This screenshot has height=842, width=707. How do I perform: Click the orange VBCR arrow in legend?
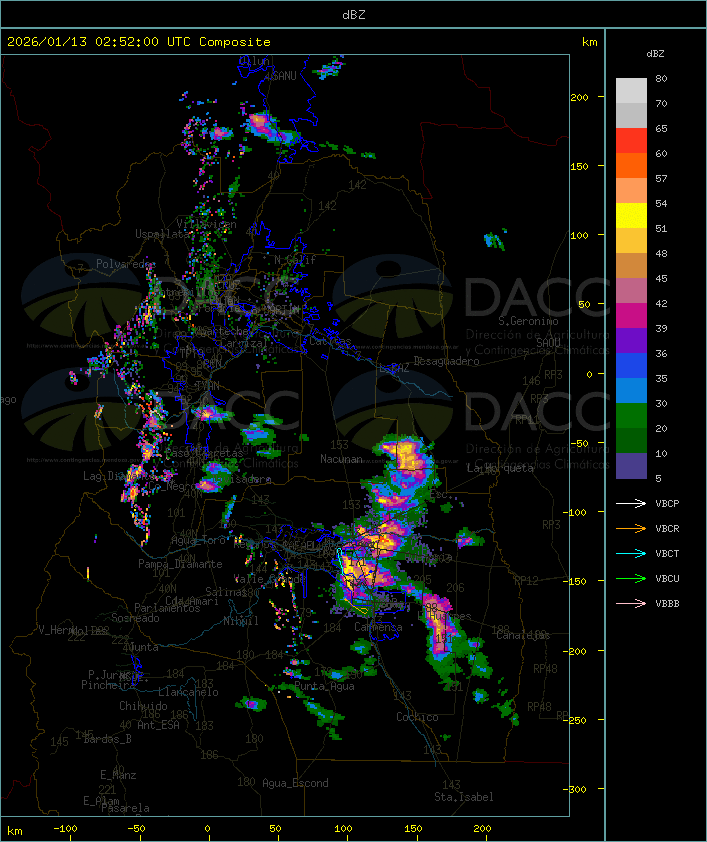click(631, 528)
